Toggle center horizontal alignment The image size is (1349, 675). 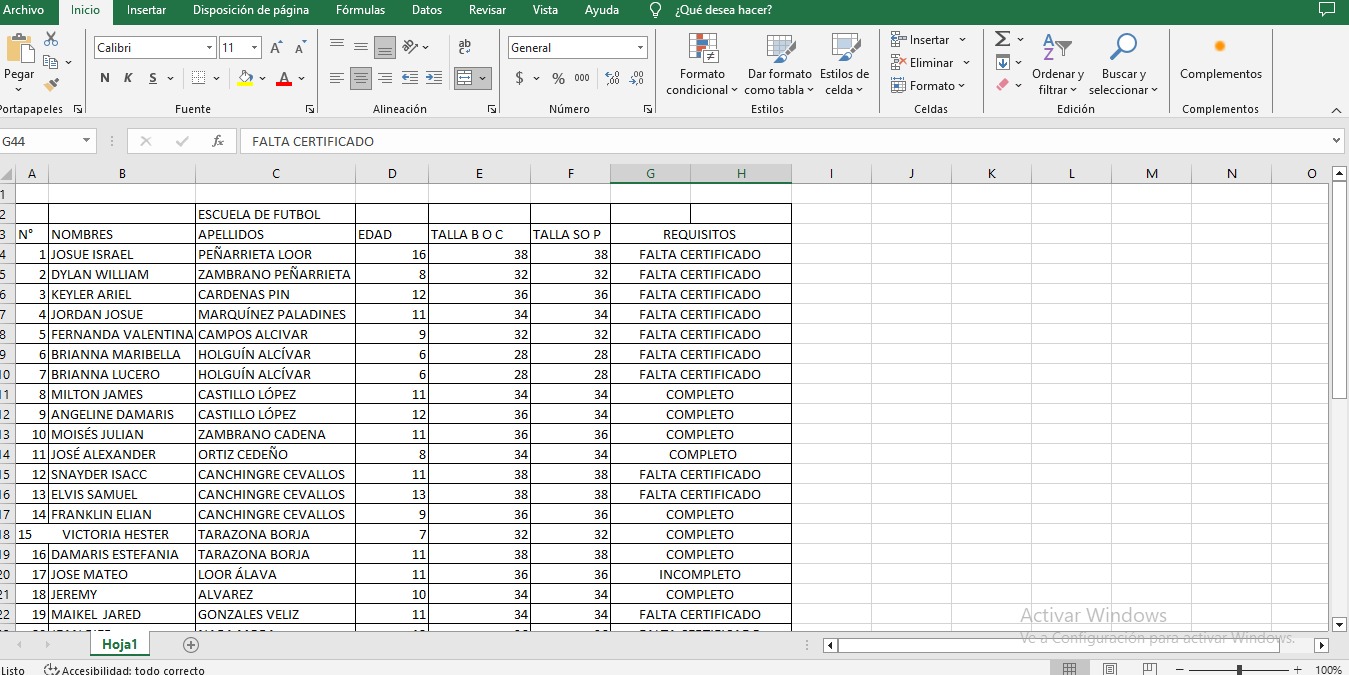(361, 78)
